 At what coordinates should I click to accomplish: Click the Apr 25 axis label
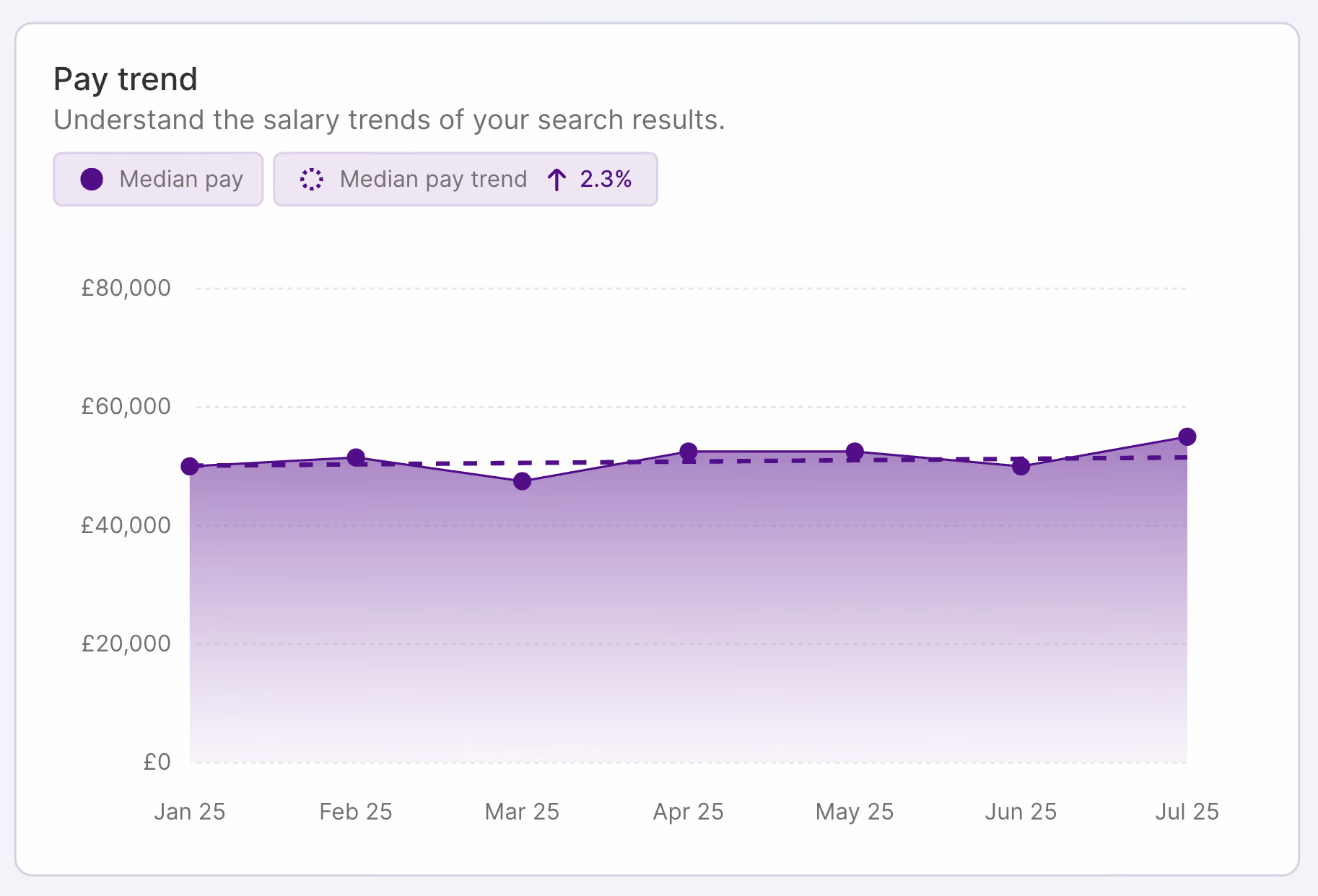[689, 812]
